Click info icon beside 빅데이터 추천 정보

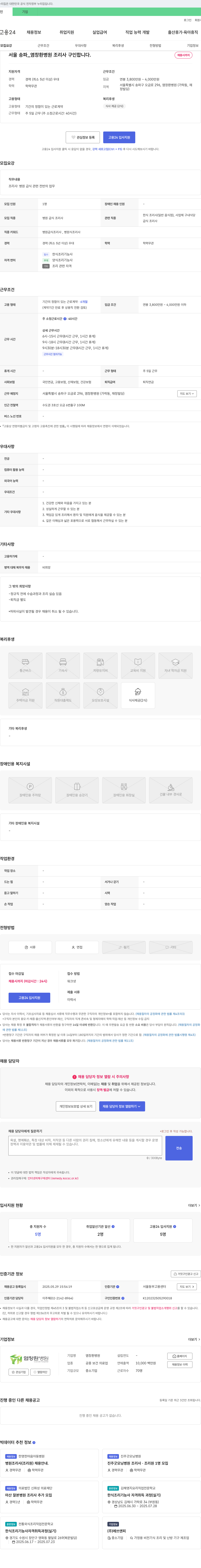[34, 1443]
